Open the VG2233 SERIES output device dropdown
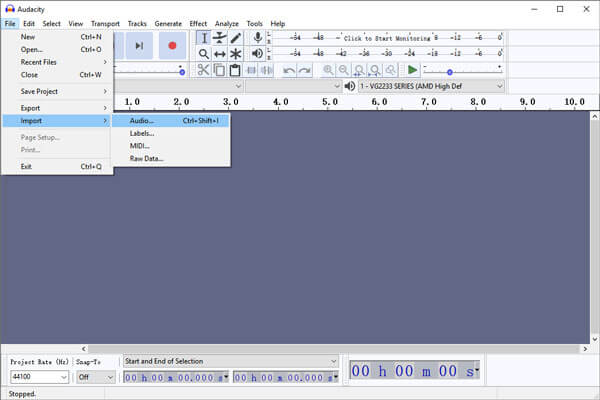This screenshot has height=400, width=600. [431, 86]
